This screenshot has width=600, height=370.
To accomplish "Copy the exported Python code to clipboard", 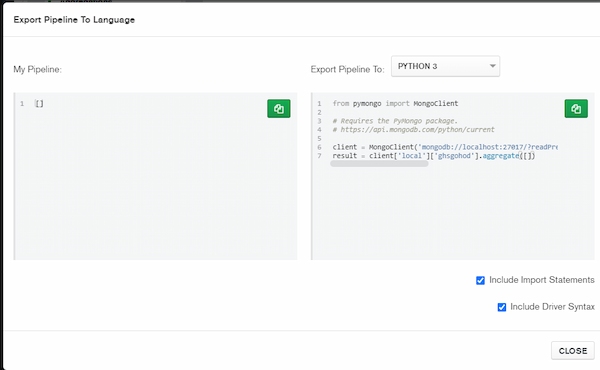I will coord(576,109).
